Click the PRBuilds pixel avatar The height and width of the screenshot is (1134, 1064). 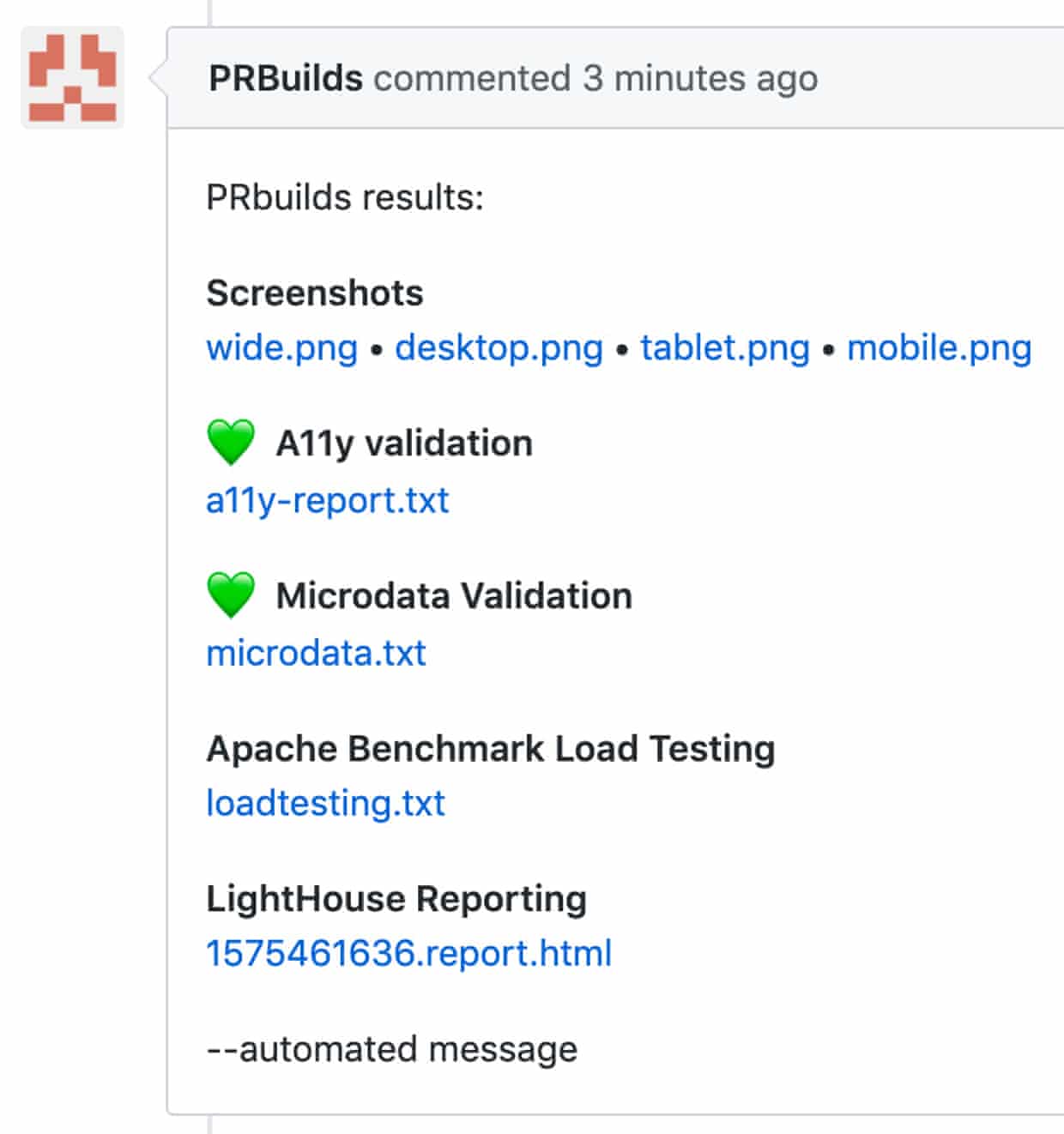pyautogui.click(x=73, y=77)
